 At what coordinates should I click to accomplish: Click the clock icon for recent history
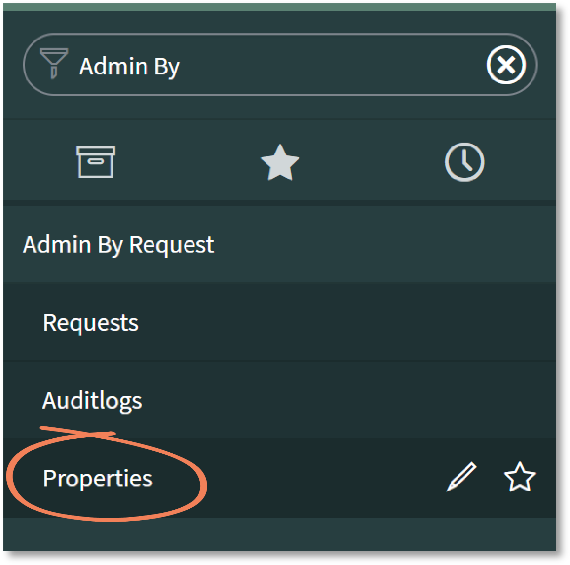pos(465,162)
